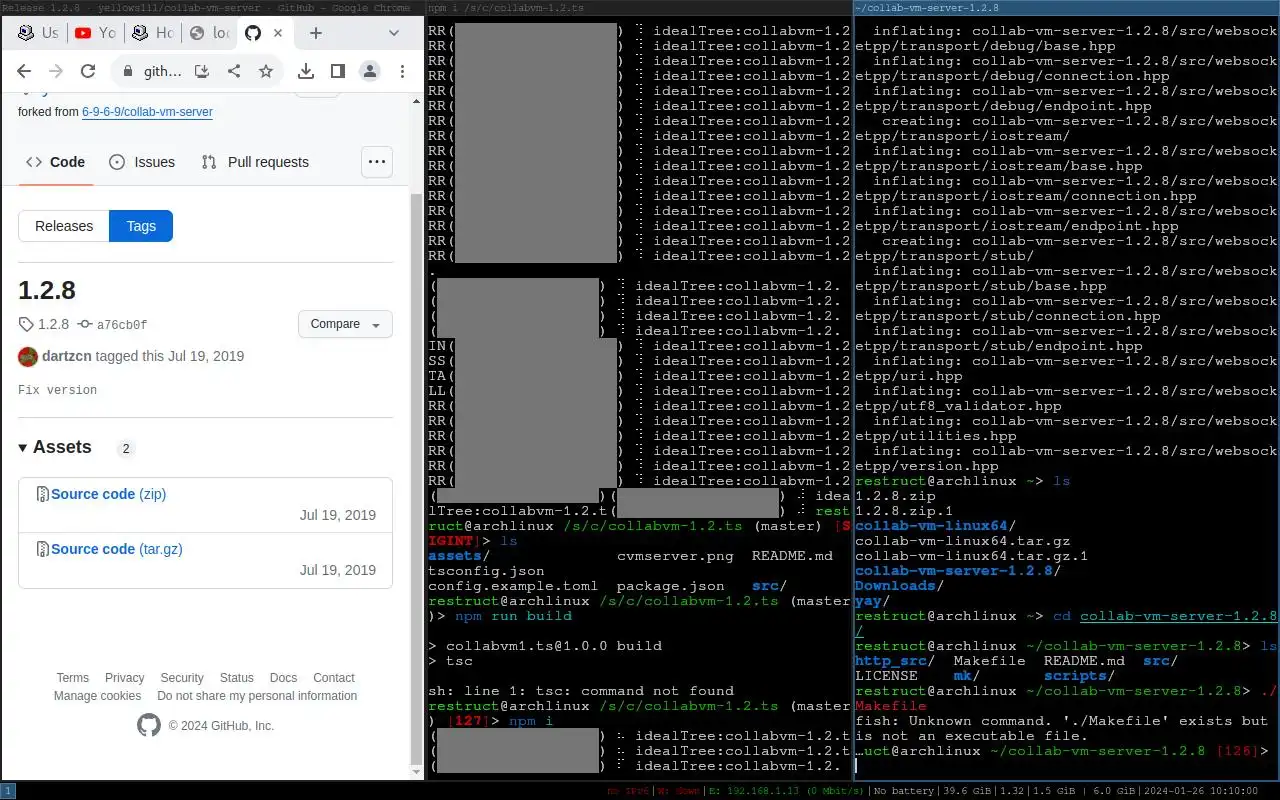Click the GitHub logo in the footer
The width and height of the screenshot is (1280, 800).
(148, 725)
